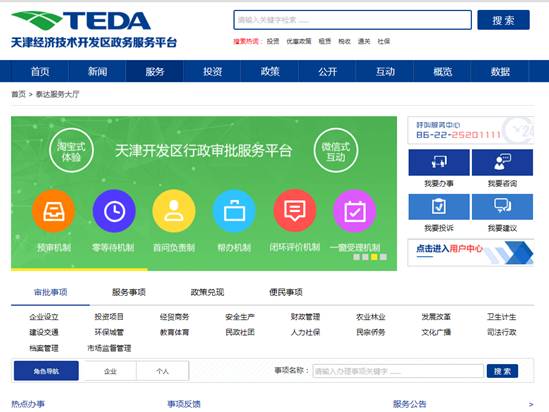The width and height of the screenshot is (549, 412).
Task: Open the 零等待机制 clock icon
Action: 114,211
